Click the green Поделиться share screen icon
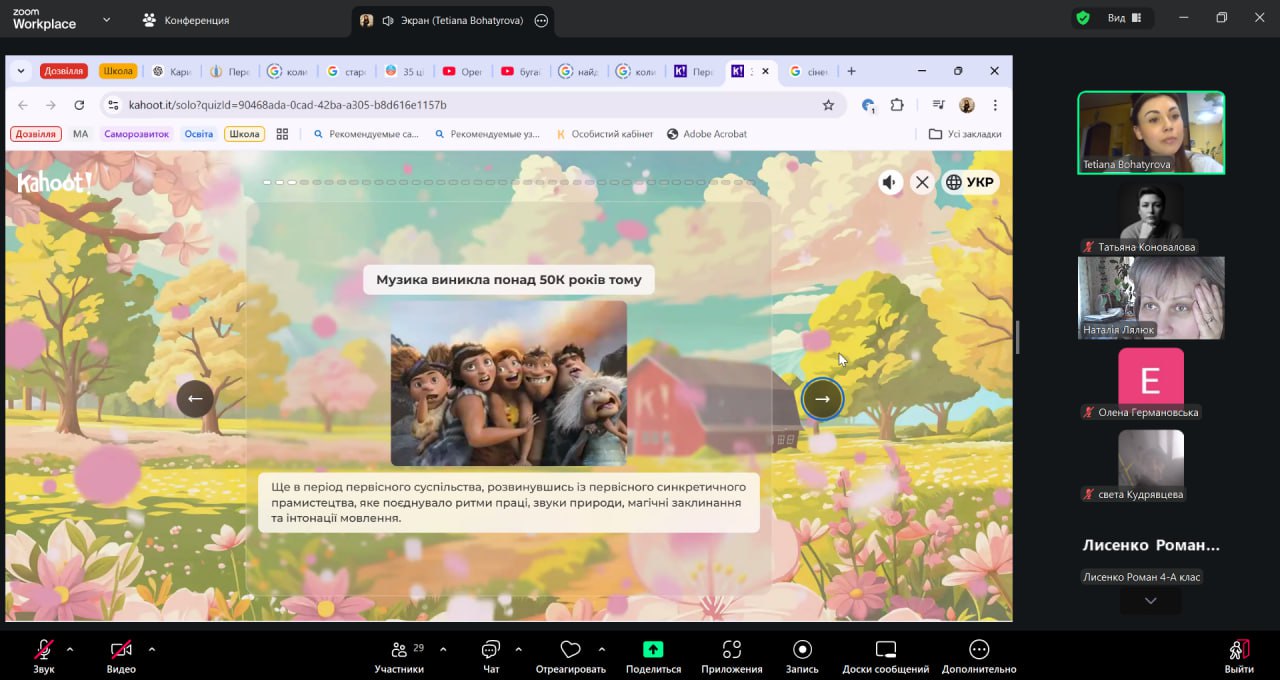Screen dimensions: 1280x680 [x=653, y=650]
